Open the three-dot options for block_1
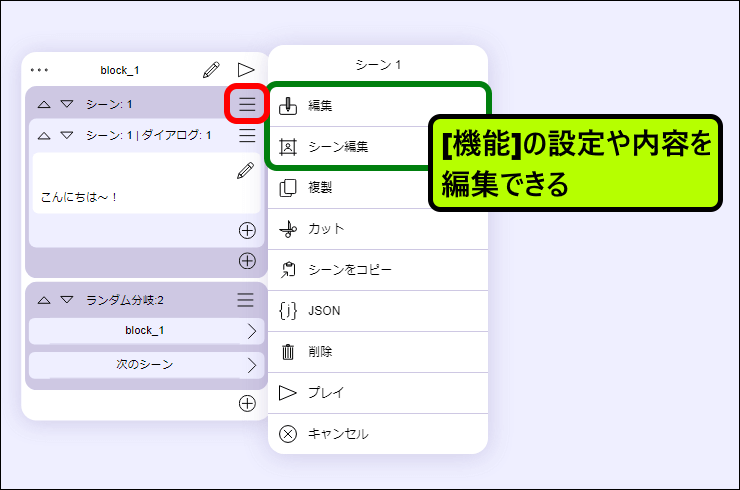This screenshot has height=490, width=740. click(39, 70)
